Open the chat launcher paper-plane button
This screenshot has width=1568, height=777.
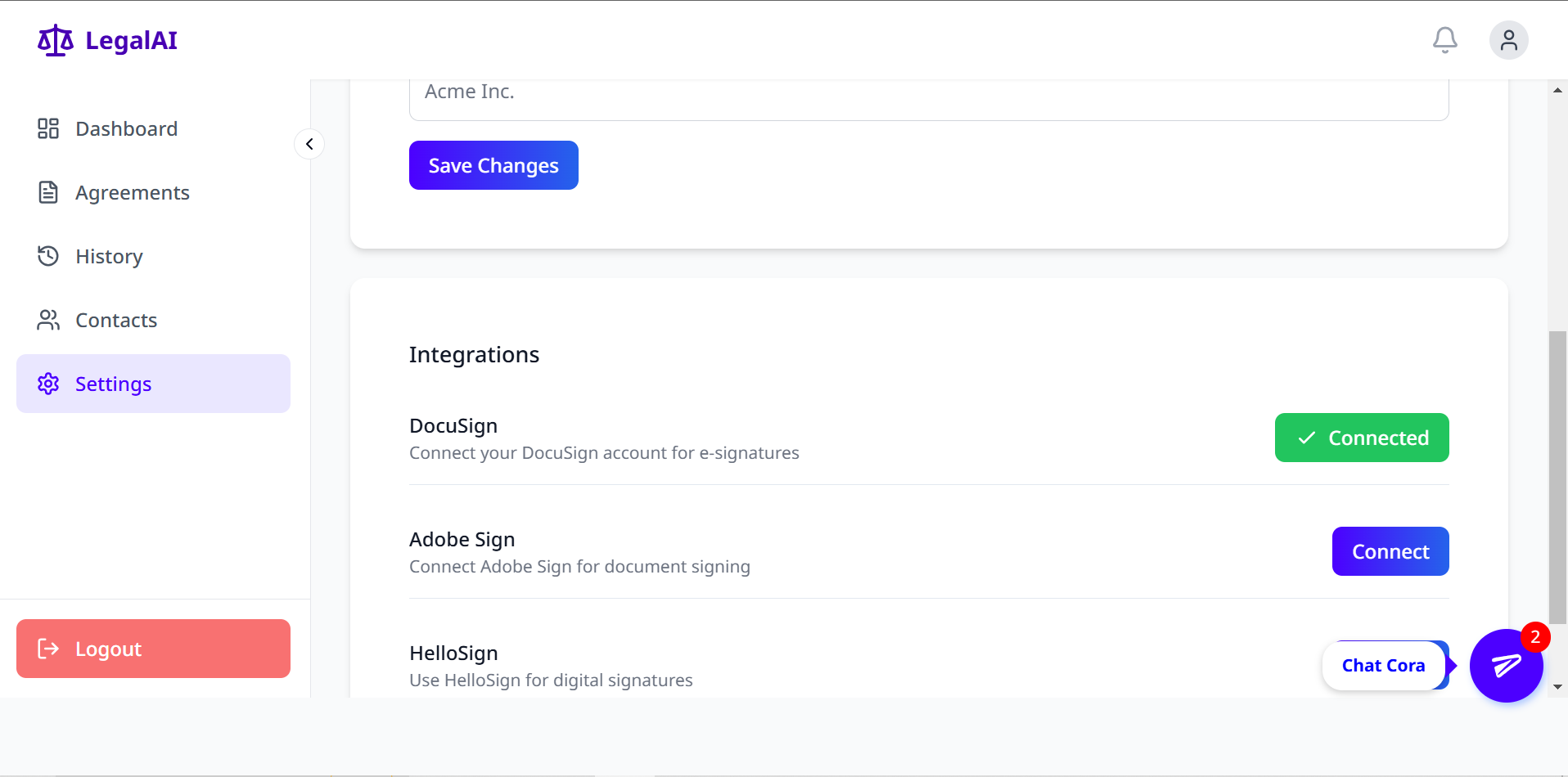[1506, 666]
